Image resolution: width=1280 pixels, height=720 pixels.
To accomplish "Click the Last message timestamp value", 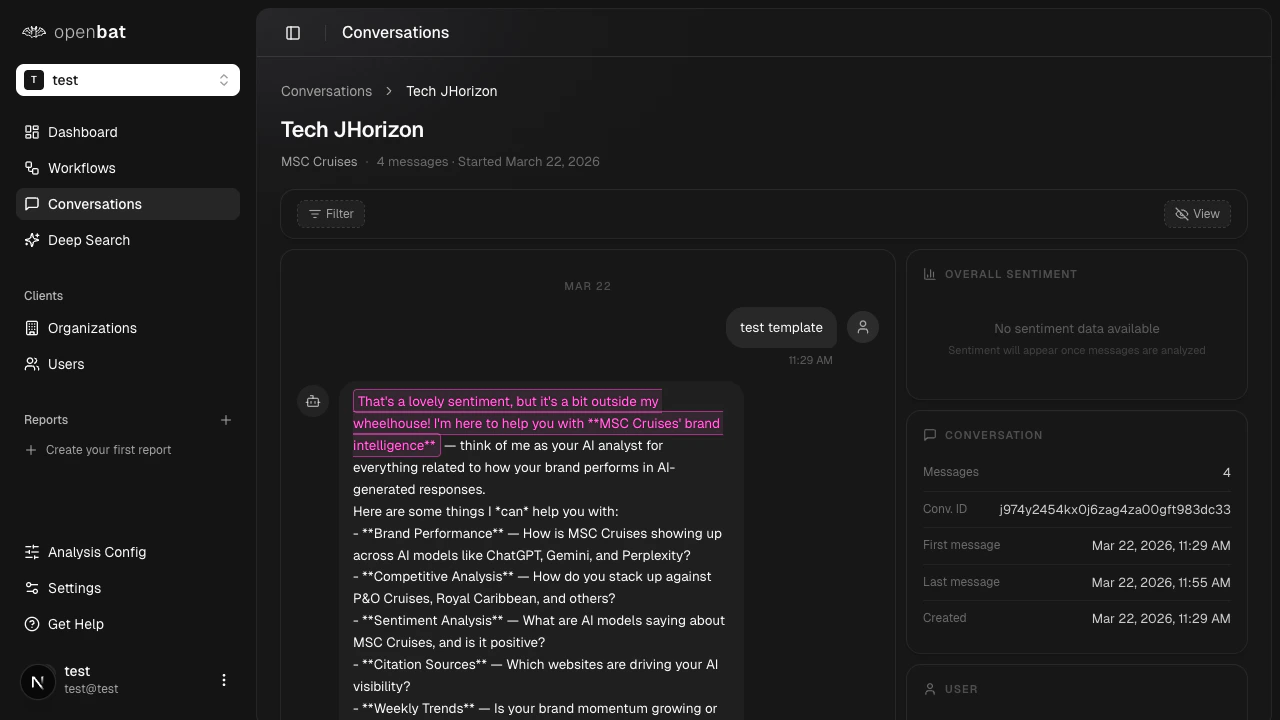I will tap(1161, 582).
